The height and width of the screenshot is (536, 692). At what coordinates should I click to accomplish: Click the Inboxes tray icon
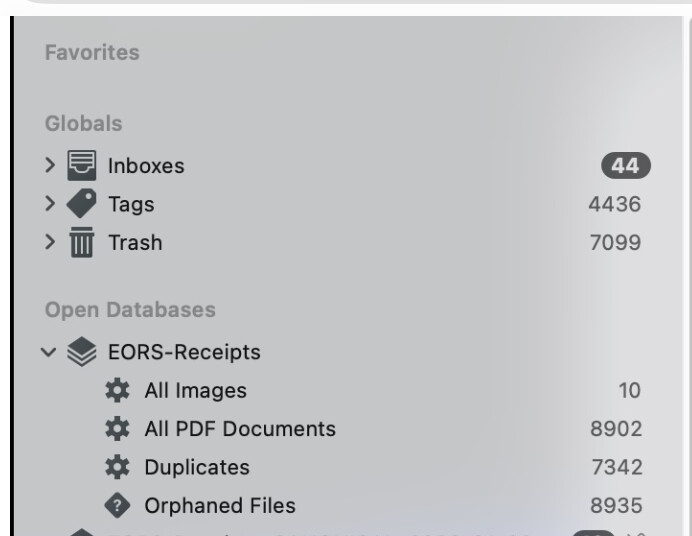pos(82,166)
